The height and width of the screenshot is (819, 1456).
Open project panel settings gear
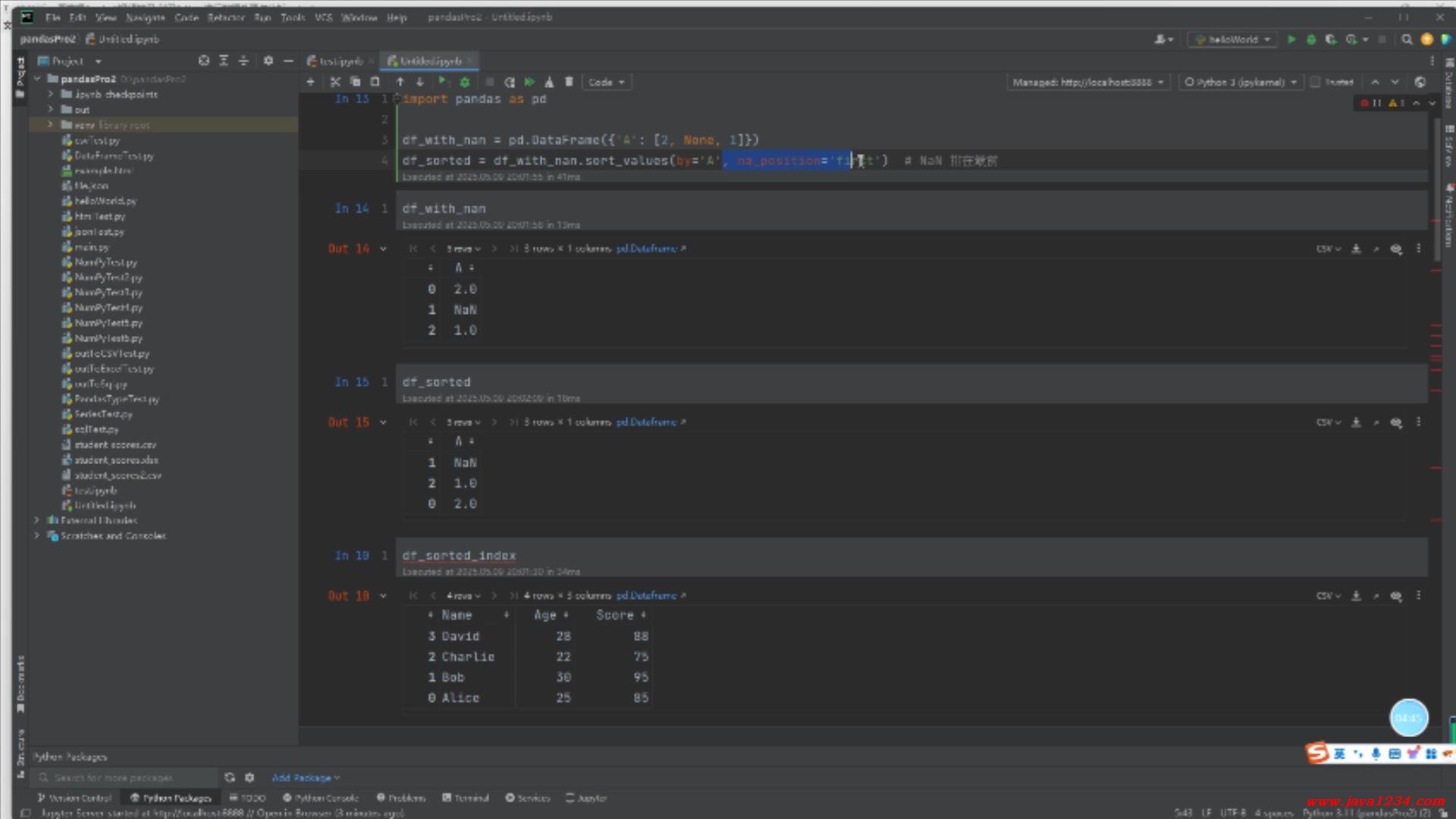268,61
